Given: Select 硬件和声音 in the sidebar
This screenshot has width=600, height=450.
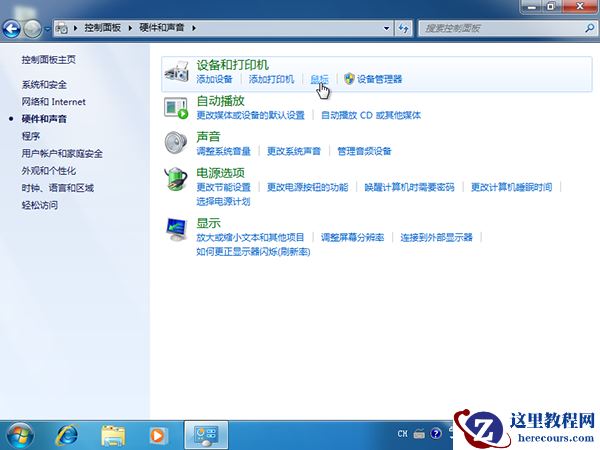Looking at the screenshot, I should coord(44,119).
